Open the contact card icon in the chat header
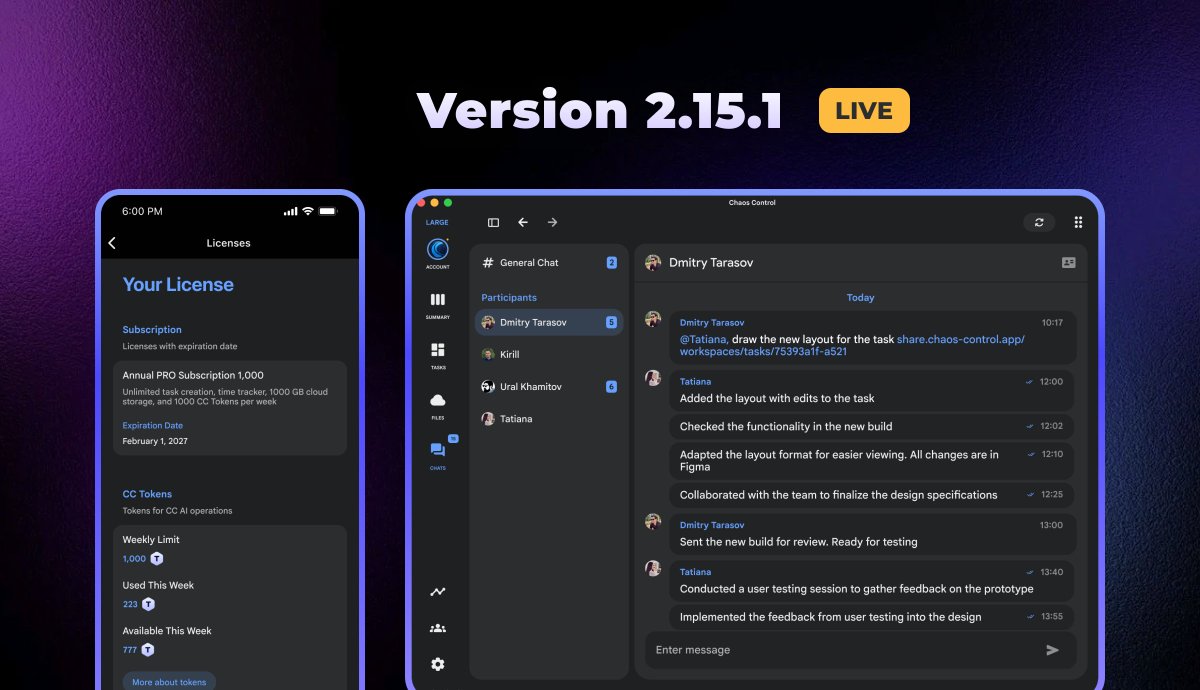Screen dimensions: 1200x690 click(x=1068, y=262)
